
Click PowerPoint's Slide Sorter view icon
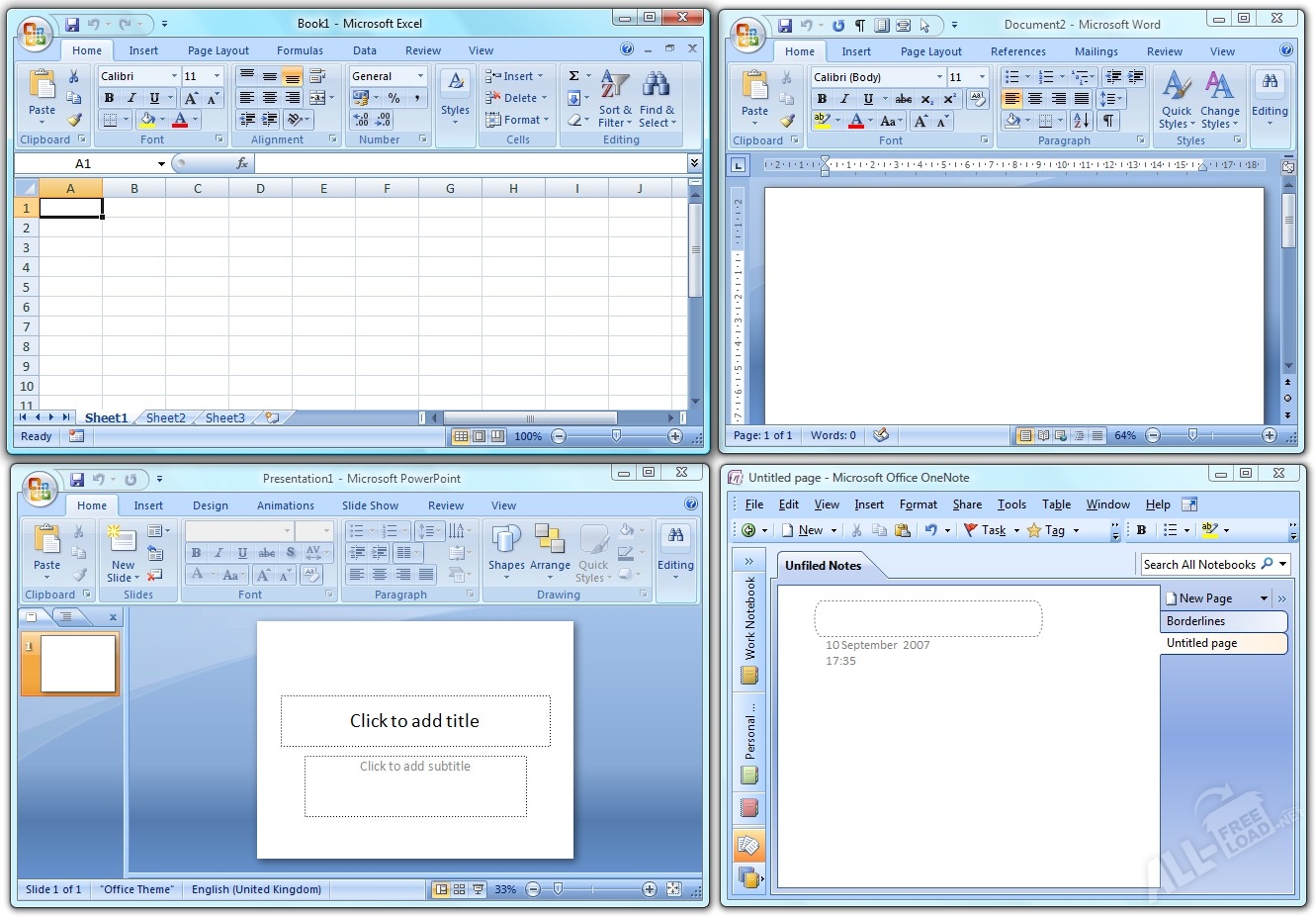point(459,889)
